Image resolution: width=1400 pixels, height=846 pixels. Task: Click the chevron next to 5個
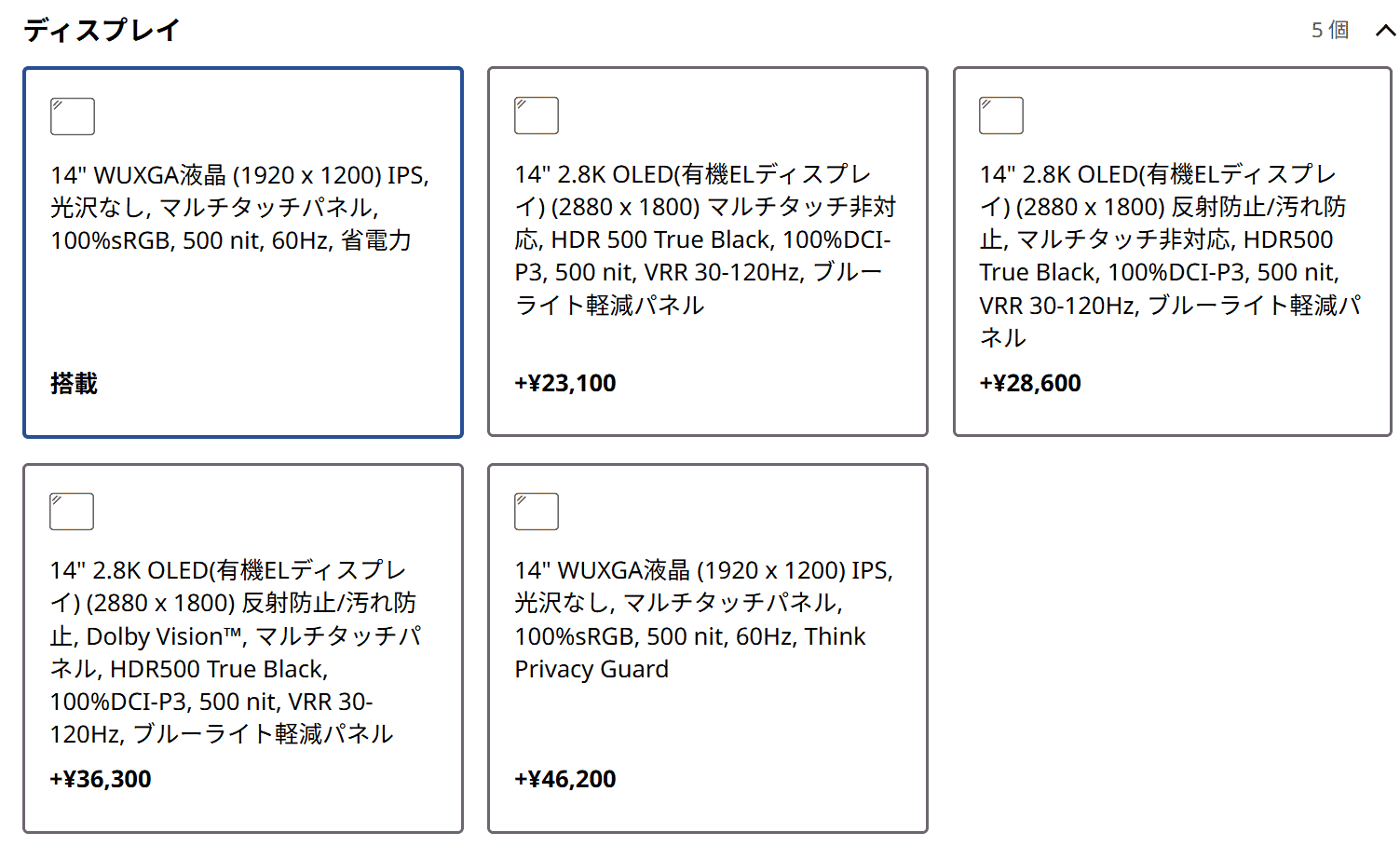1384,31
